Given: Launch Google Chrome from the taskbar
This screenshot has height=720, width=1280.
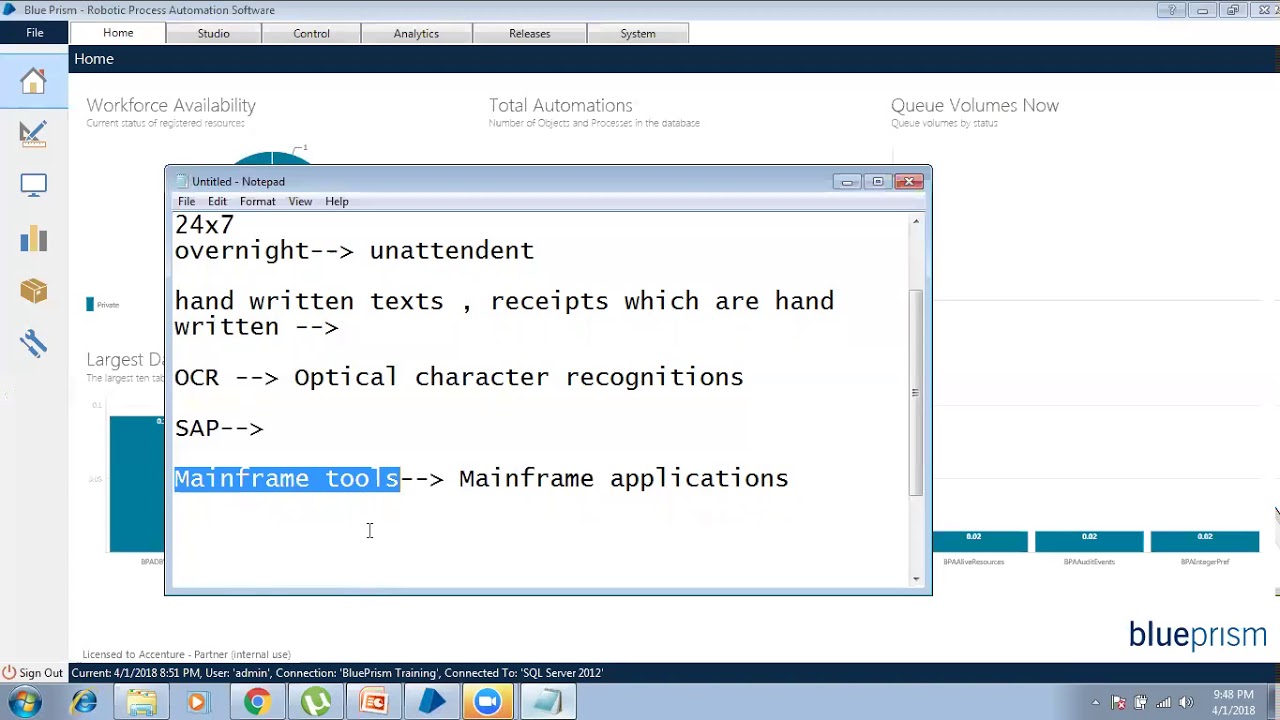Looking at the screenshot, I should point(257,702).
